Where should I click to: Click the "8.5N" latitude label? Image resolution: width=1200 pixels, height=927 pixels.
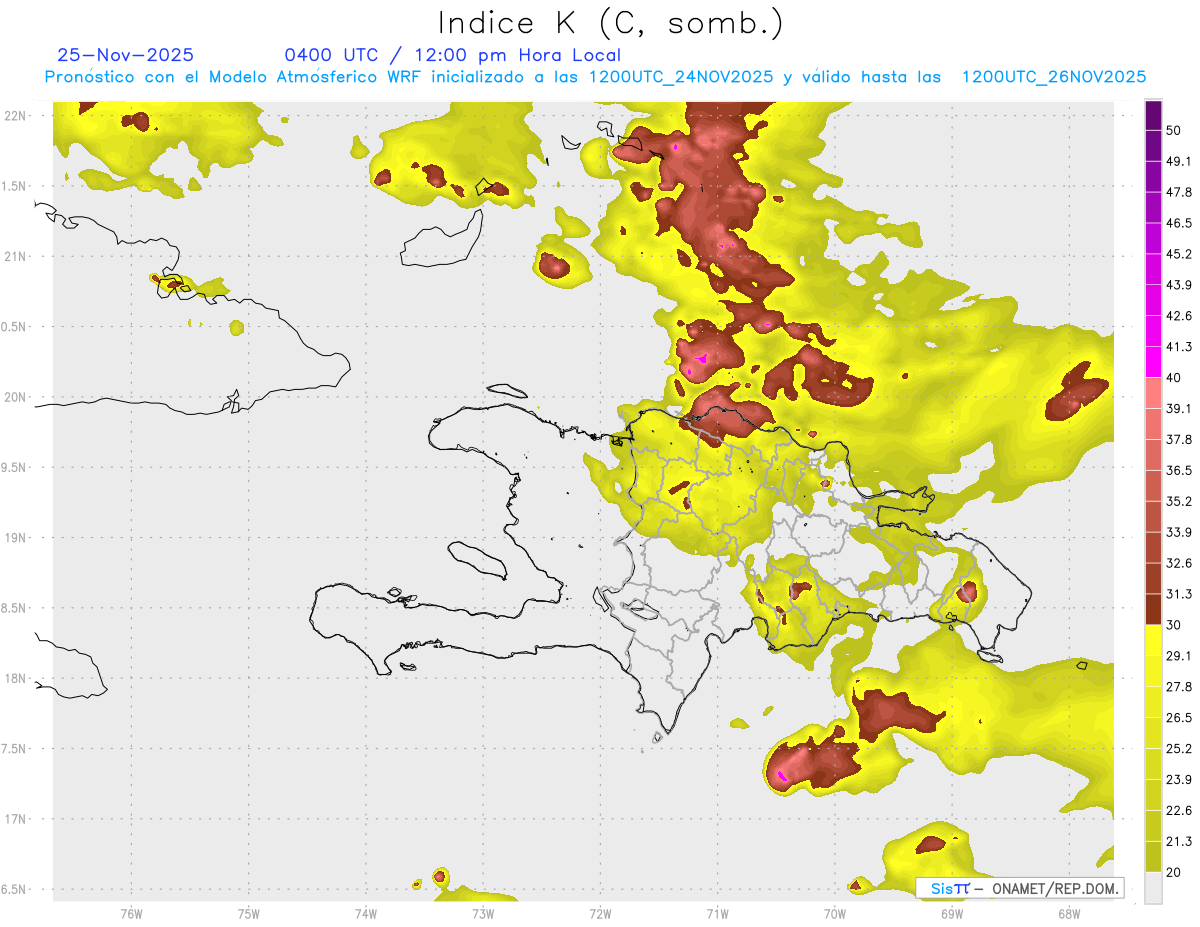tap(14, 609)
